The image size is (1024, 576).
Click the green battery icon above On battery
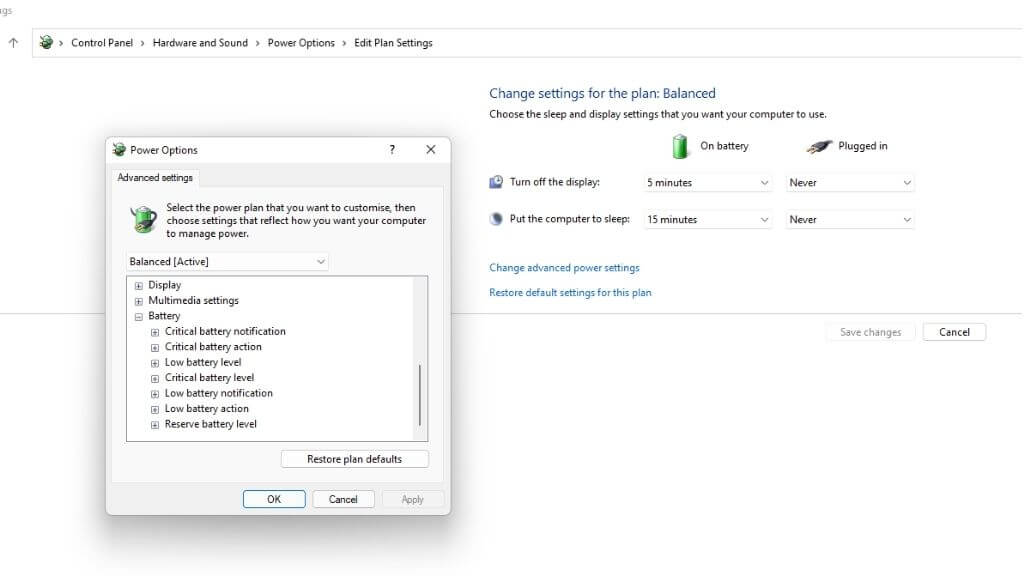tap(680, 146)
